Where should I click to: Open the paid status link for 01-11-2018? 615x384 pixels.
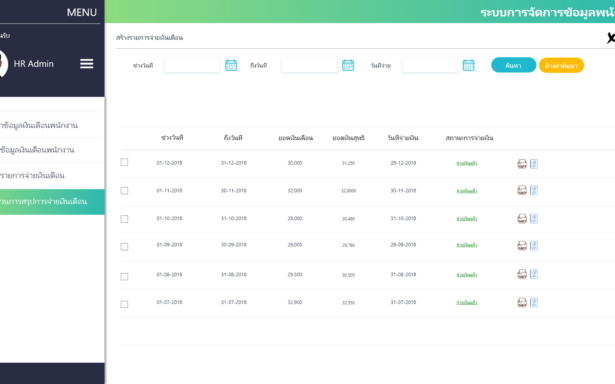click(467, 191)
